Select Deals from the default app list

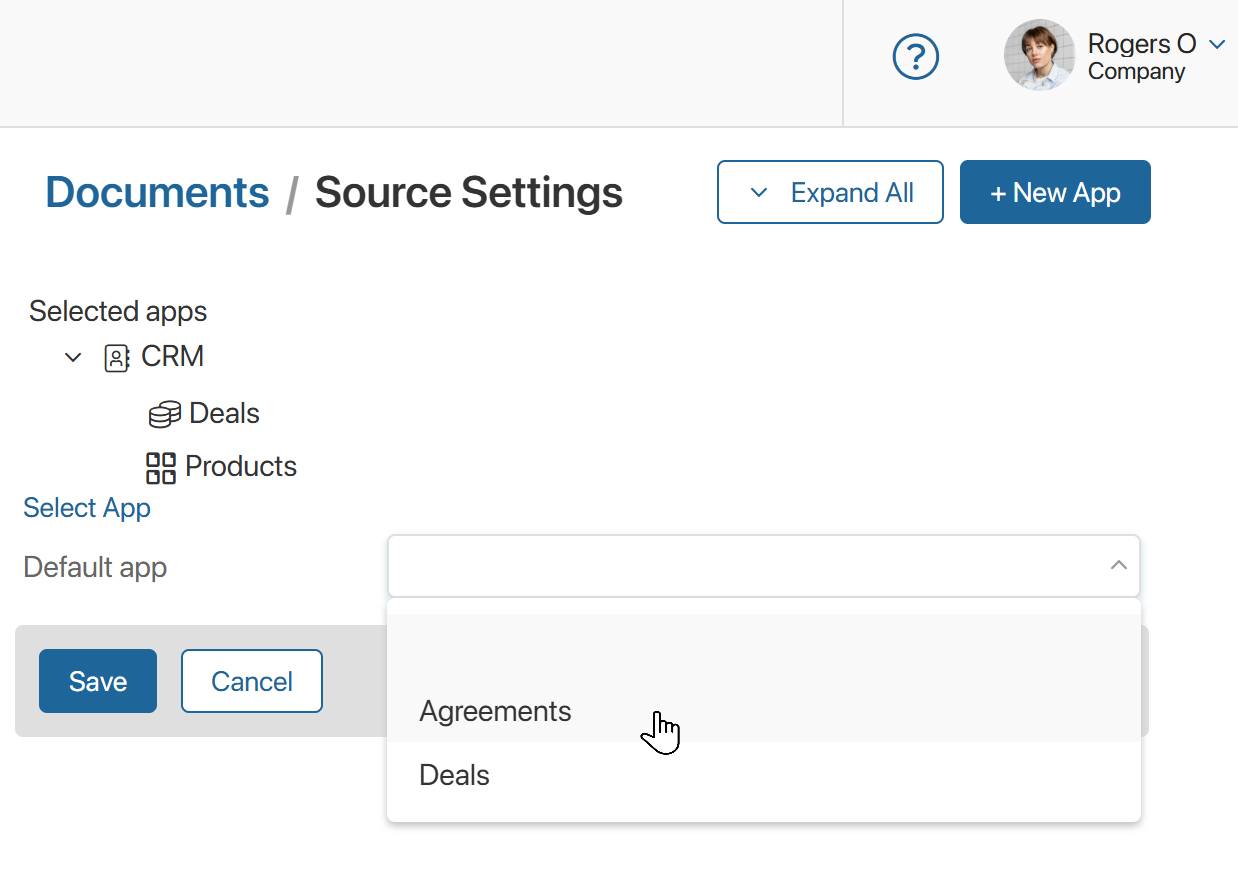(453, 774)
